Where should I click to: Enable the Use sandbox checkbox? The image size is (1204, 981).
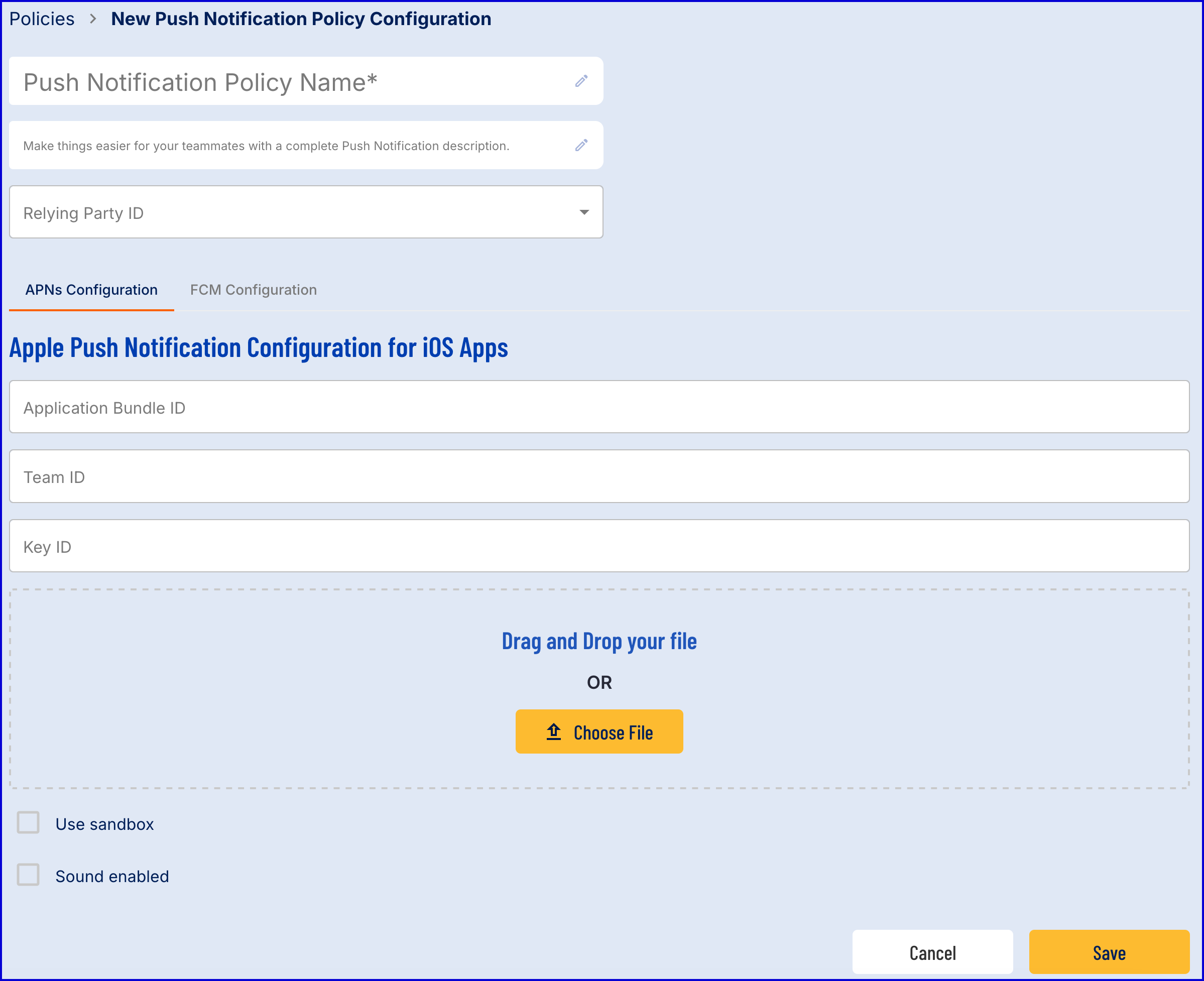(x=28, y=823)
